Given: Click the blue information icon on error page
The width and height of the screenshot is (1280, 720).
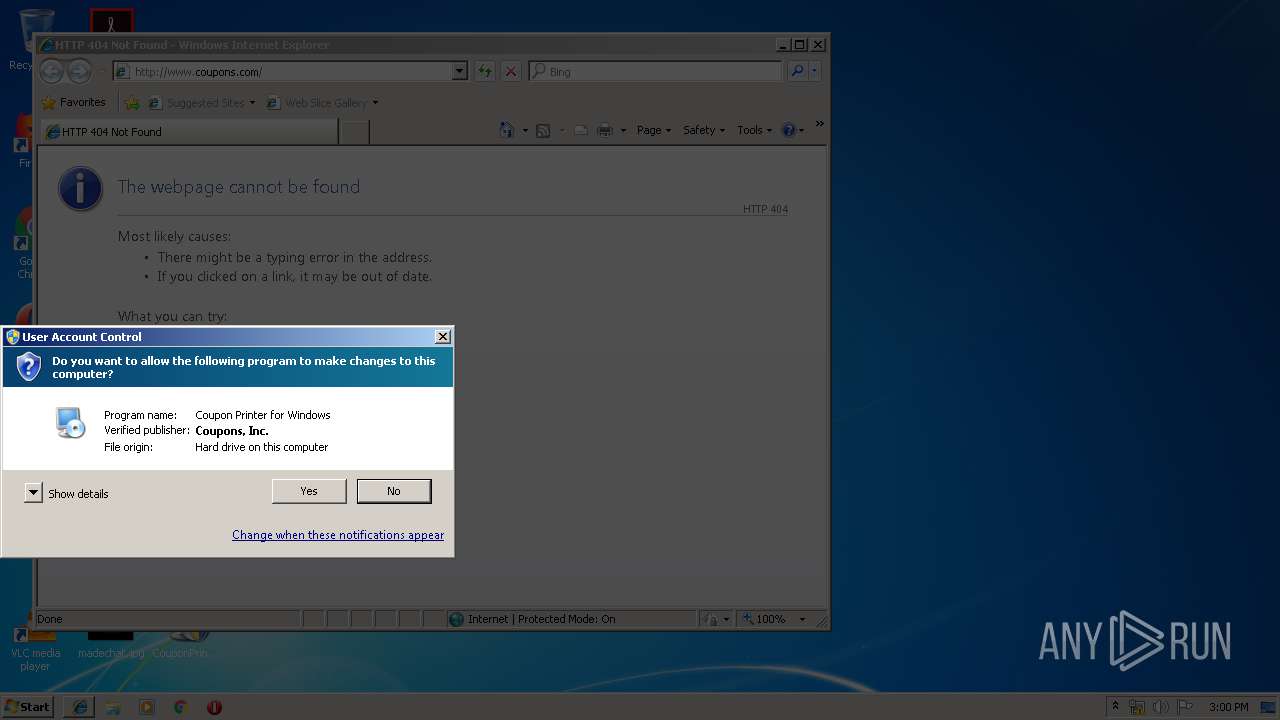Looking at the screenshot, I should 80,188.
